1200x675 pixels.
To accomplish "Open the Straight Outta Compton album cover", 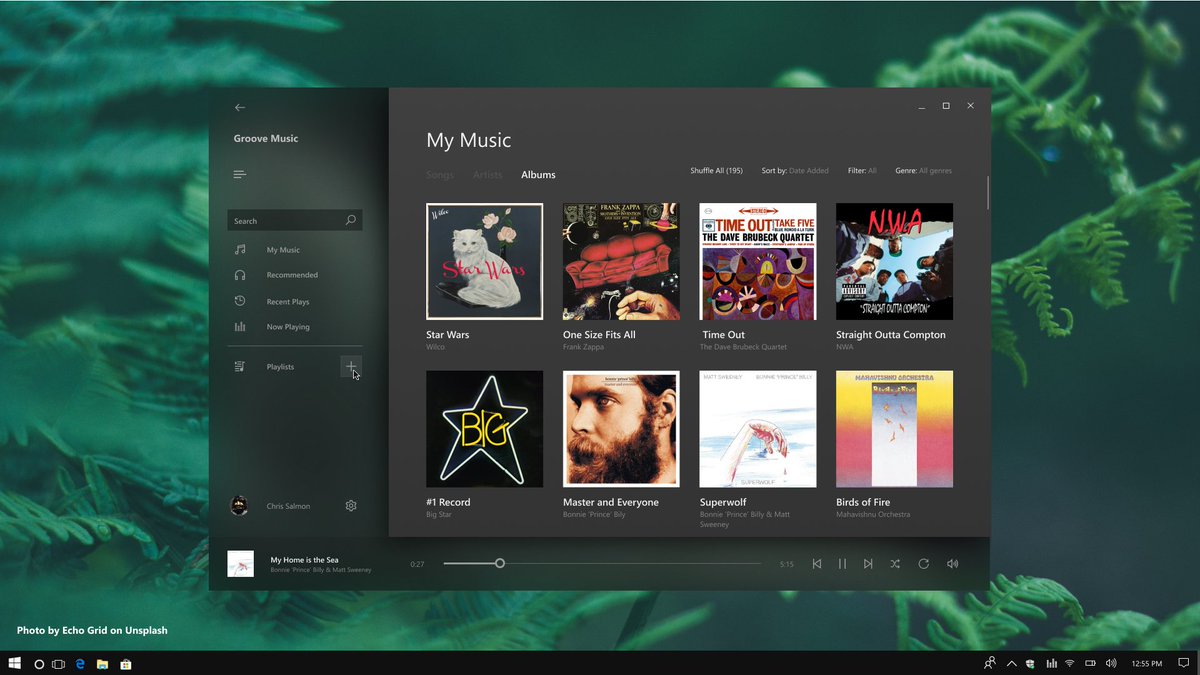I will (894, 261).
